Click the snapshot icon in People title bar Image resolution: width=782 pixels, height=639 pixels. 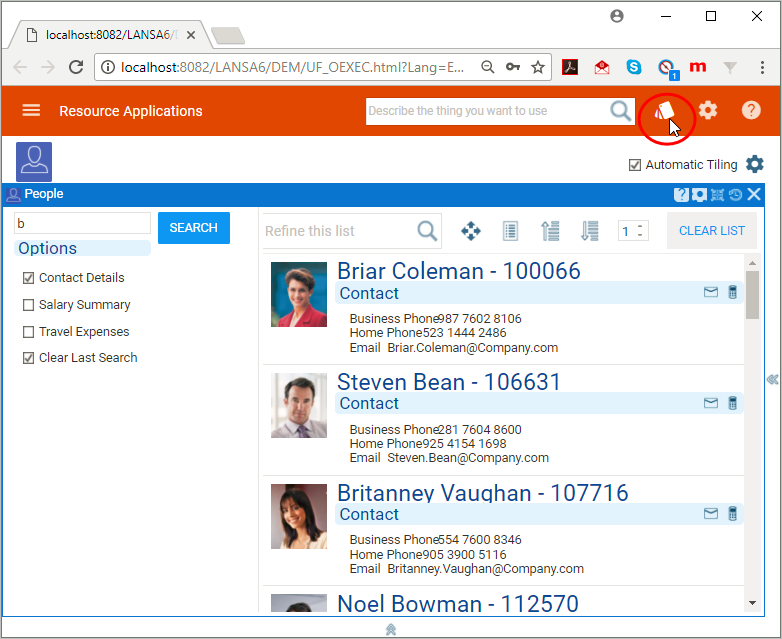699,195
